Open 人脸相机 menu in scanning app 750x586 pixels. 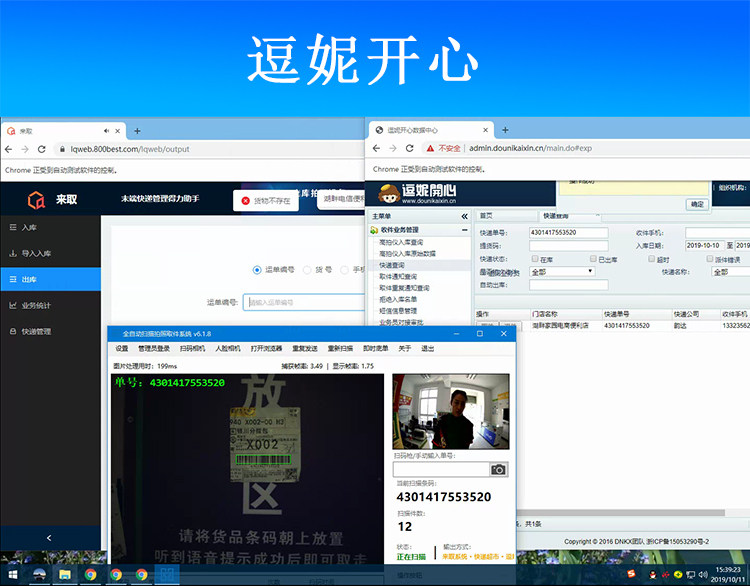tap(228, 348)
